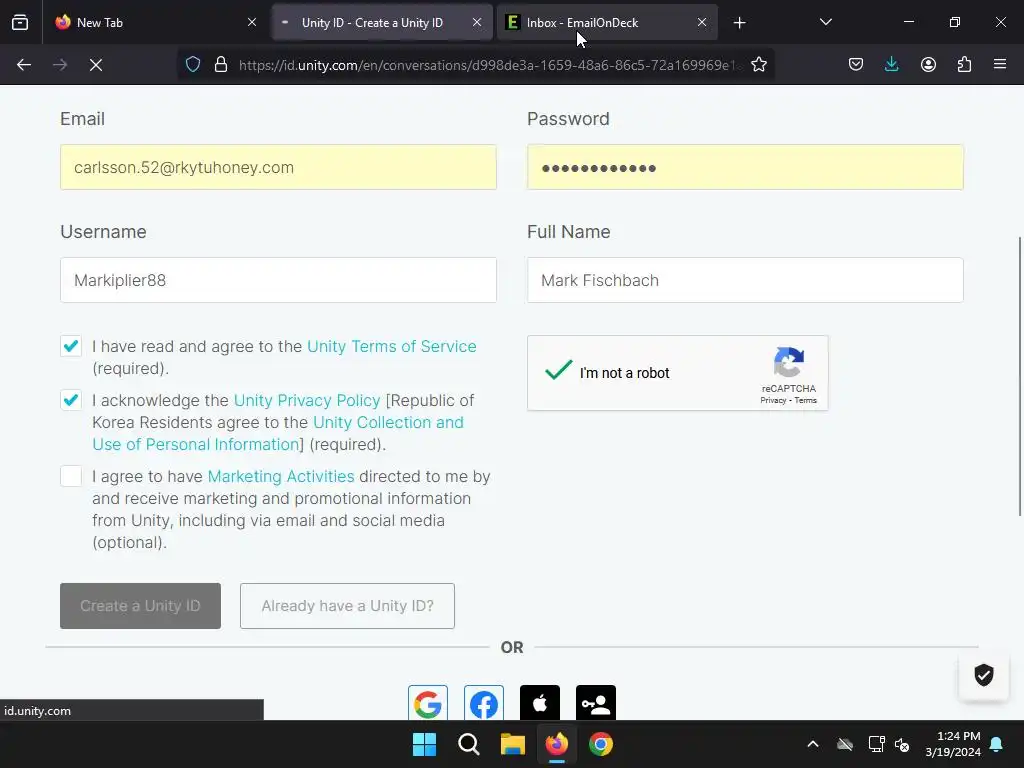Image resolution: width=1024 pixels, height=768 pixels.
Task: Click the floating shield badge icon
Action: click(984, 675)
